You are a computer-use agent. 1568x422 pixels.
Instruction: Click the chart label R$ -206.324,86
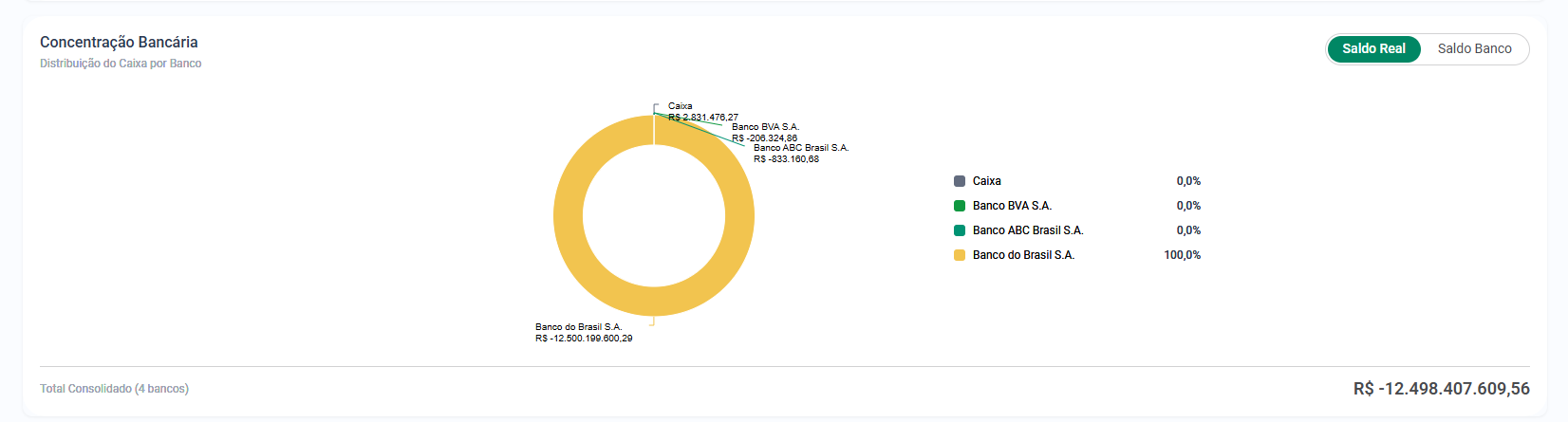[765, 138]
